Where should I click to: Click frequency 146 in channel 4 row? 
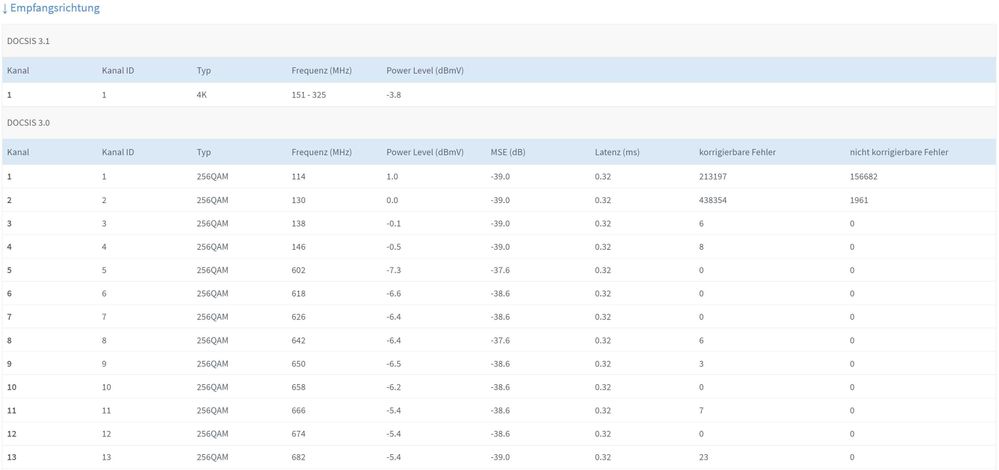point(299,247)
